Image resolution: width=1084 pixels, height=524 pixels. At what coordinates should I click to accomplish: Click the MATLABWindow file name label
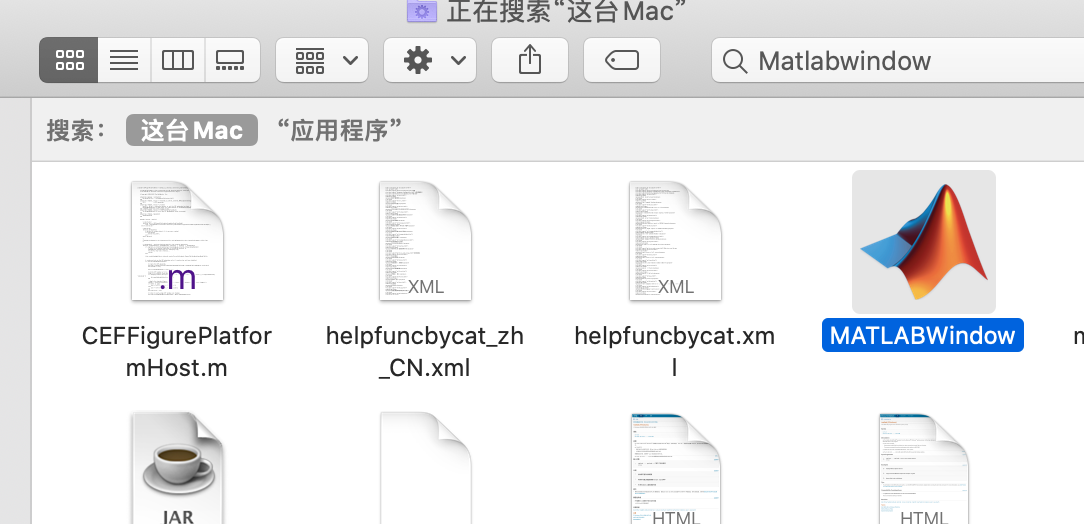pyautogui.click(x=922, y=335)
